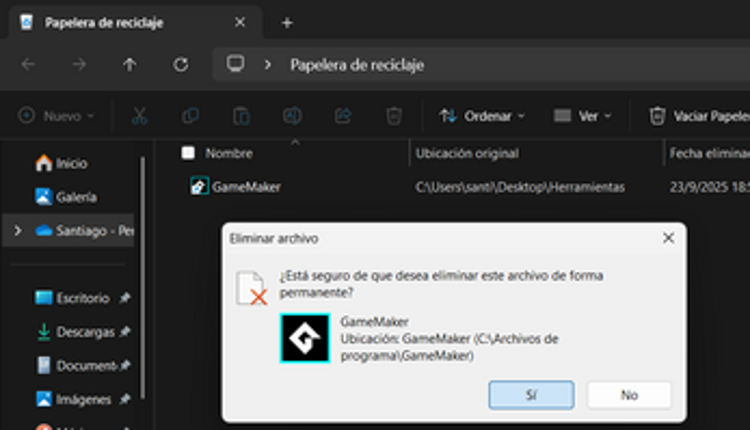
Task: Open Imágenes in quick access
Action: (74, 399)
